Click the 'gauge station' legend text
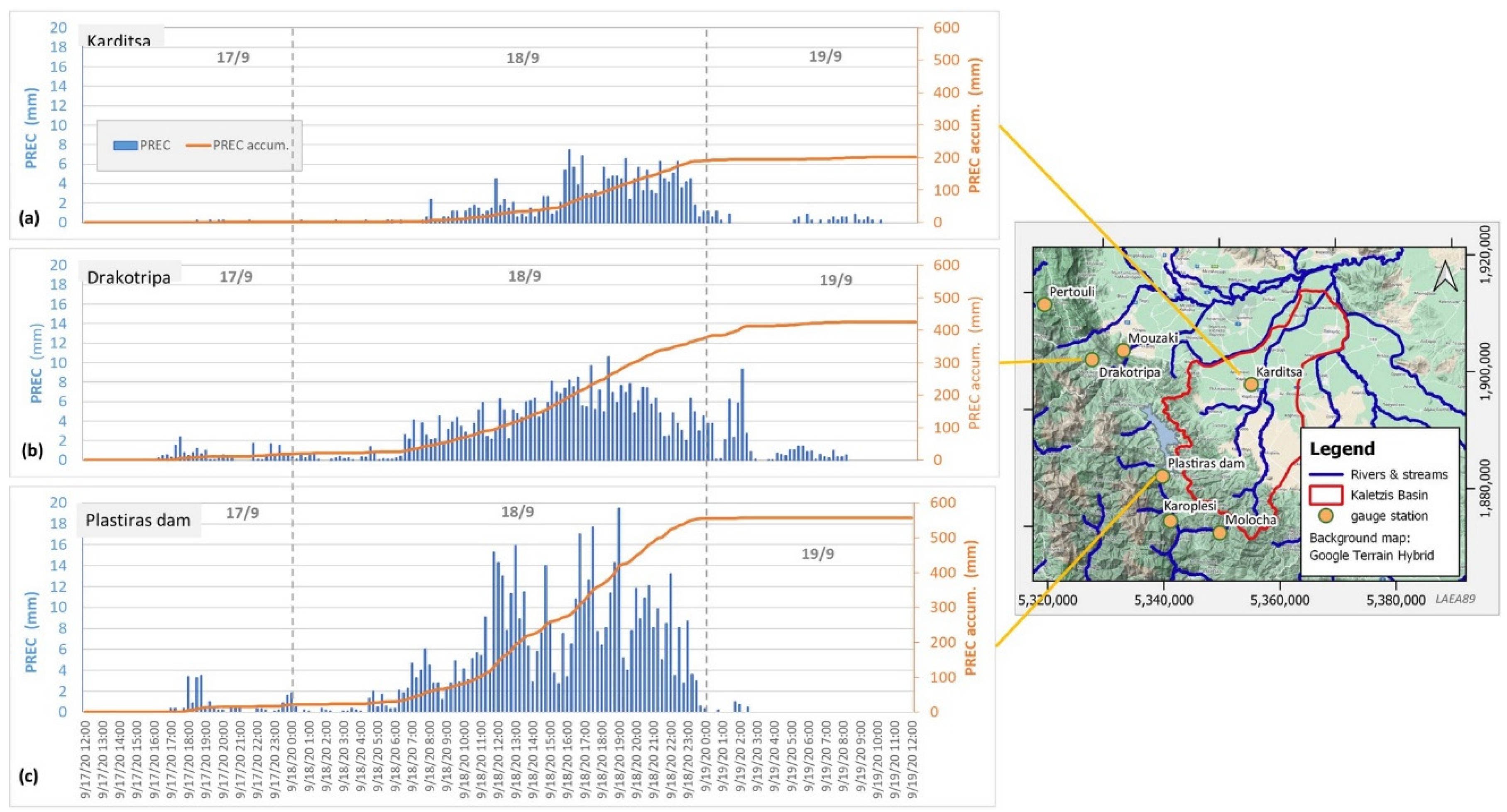Screen dimensions: 1507x812 pyautogui.click(x=1390, y=516)
